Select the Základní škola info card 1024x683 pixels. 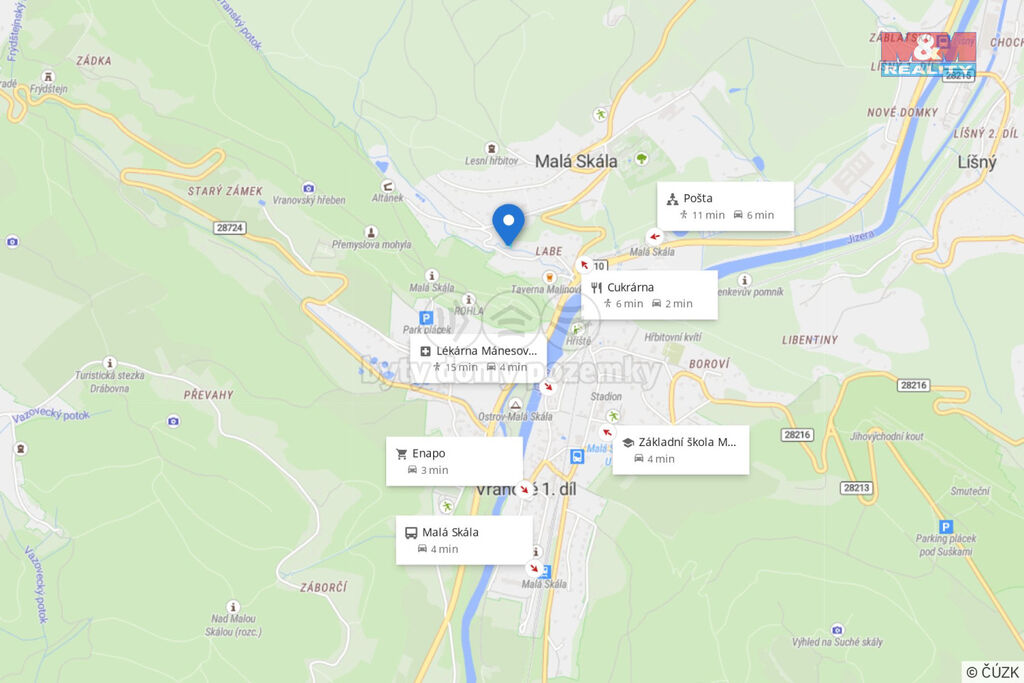tap(680, 450)
